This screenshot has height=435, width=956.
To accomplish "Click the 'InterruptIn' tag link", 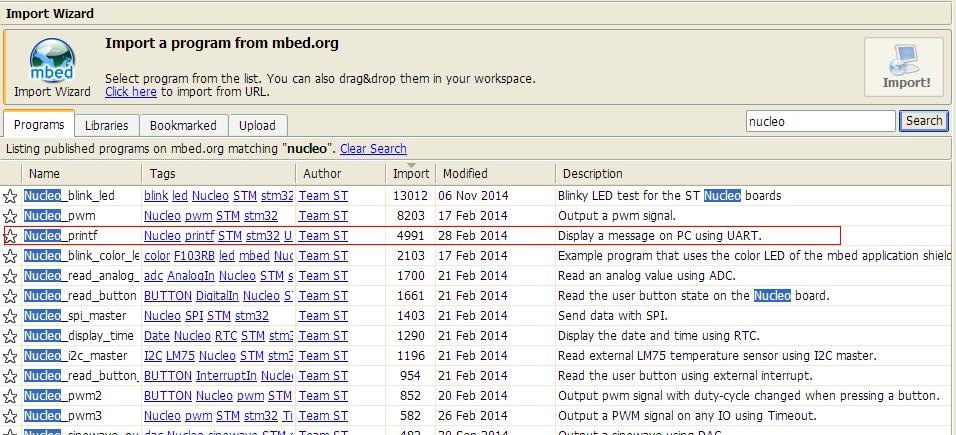I will pyautogui.click(x=226, y=376).
